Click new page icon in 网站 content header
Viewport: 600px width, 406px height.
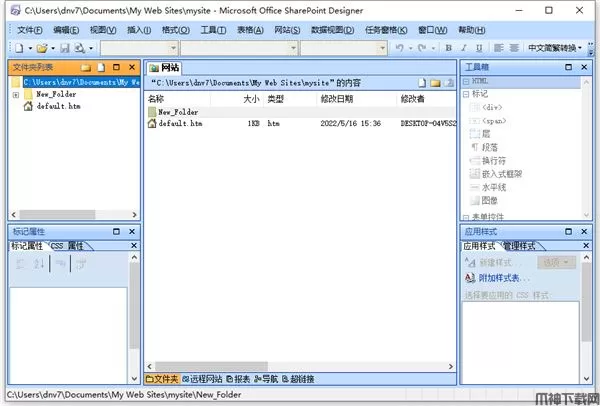click(422, 83)
